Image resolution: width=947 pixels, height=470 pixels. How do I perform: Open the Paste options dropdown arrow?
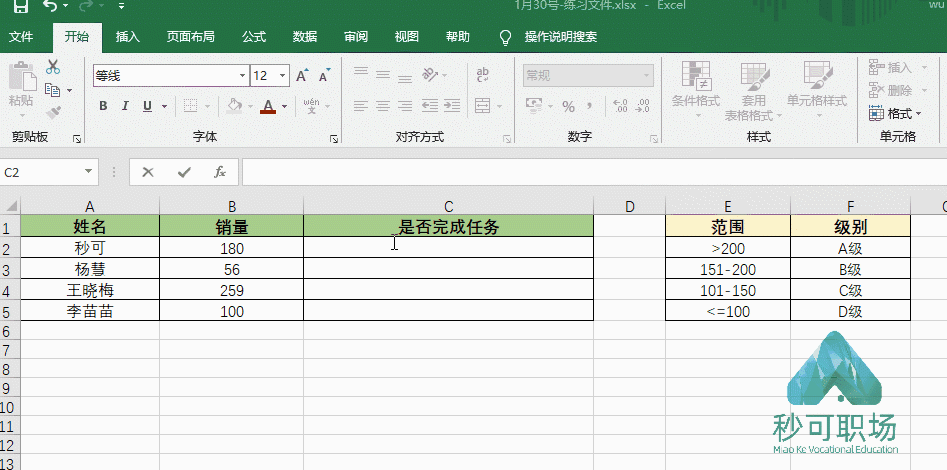click(x=22, y=115)
